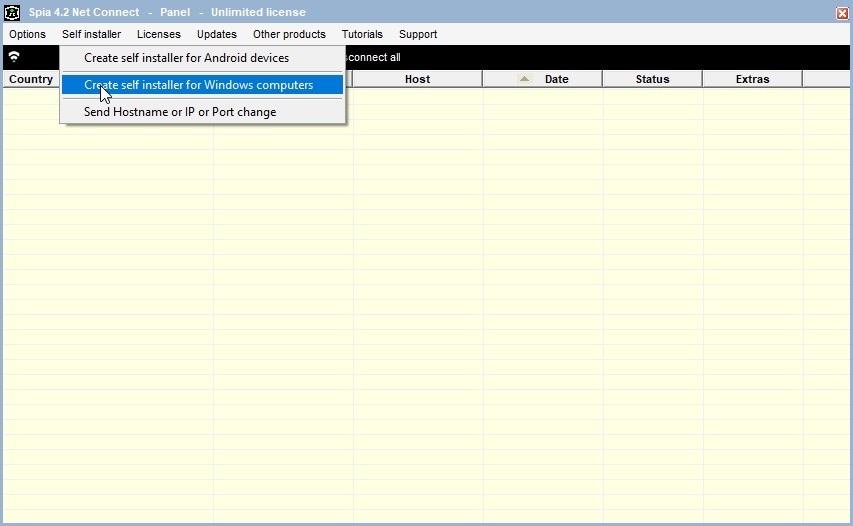Click the Disconnect all toolbar button
Screen dimensions: 853x526
(x=373, y=57)
